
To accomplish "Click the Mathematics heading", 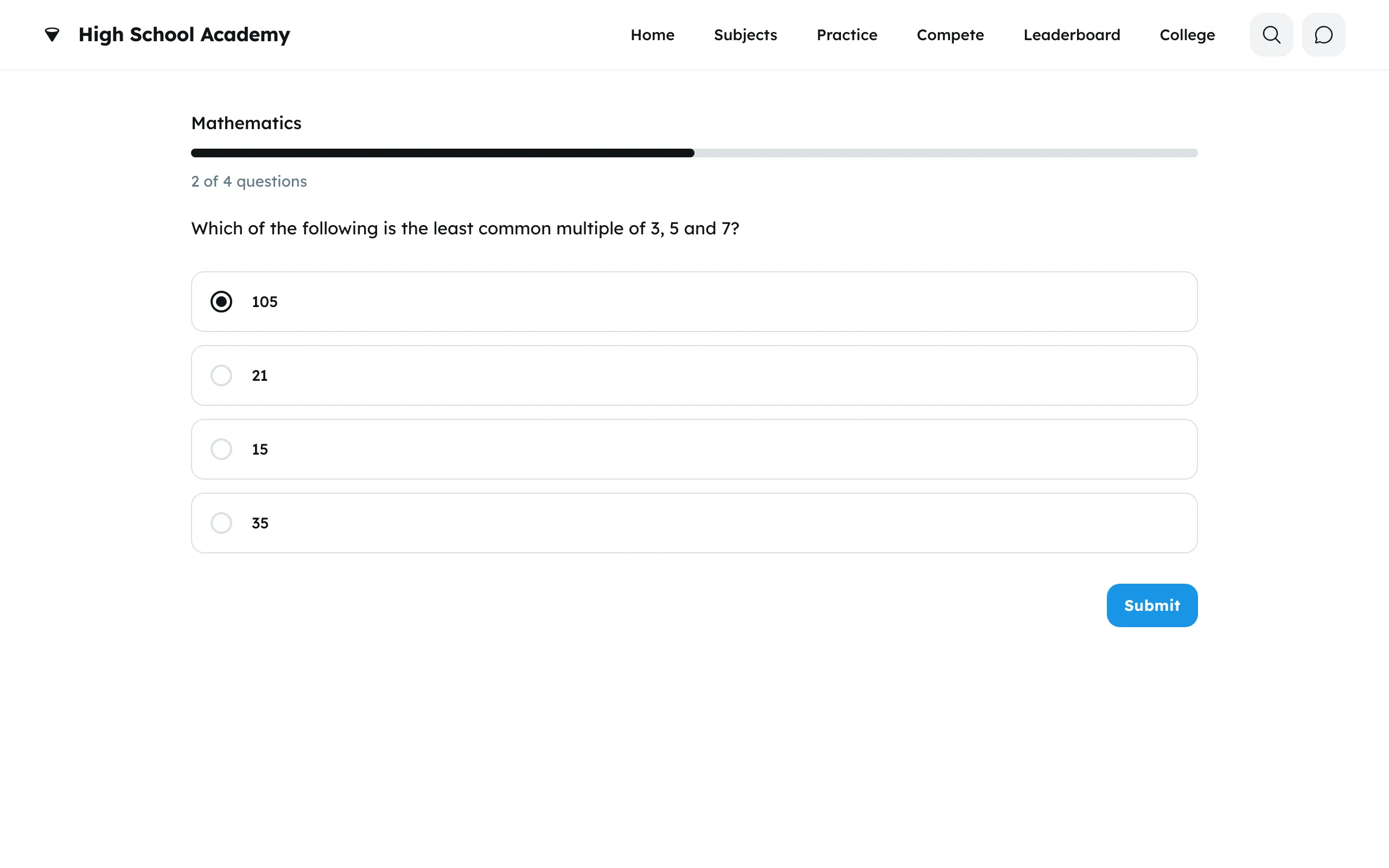I will click(x=246, y=123).
